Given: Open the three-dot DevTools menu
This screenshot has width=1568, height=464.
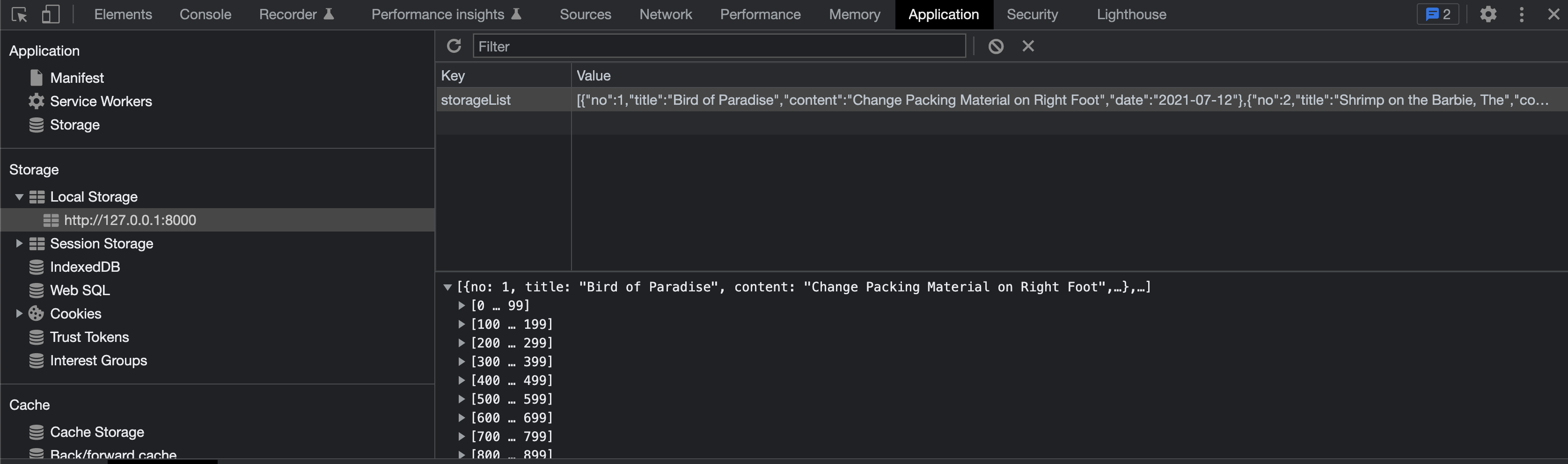Looking at the screenshot, I should click(x=1522, y=14).
